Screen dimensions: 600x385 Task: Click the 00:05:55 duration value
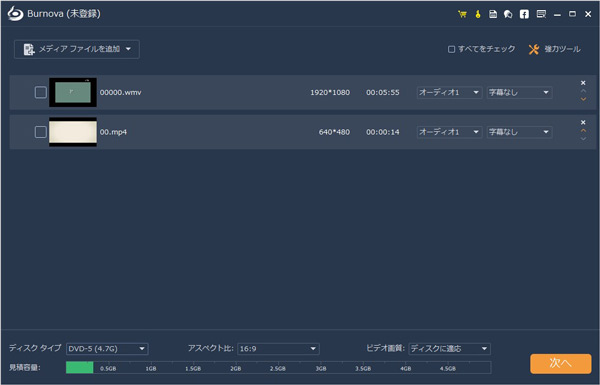click(383, 93)
